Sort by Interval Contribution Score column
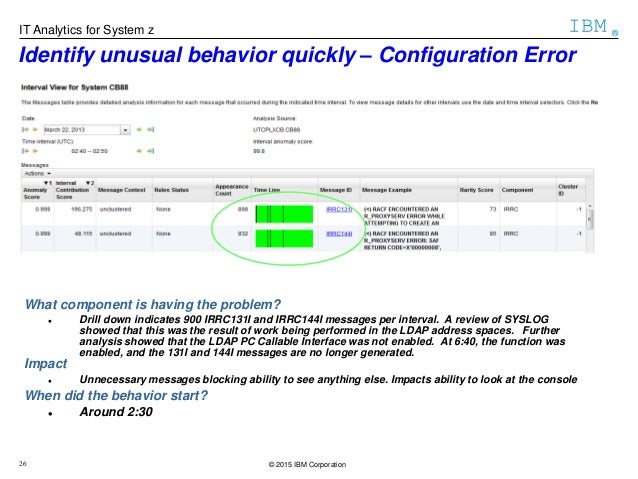Viewport: 638px width, 479px height. (x=75, y=190)
